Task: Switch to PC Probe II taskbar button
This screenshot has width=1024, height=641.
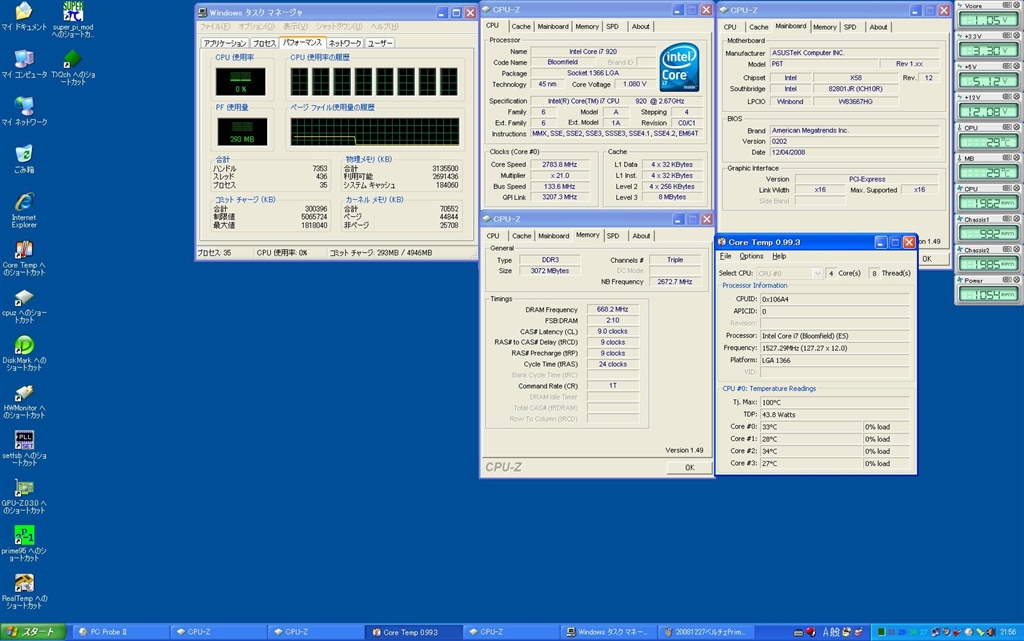Action: click(120, 632)
